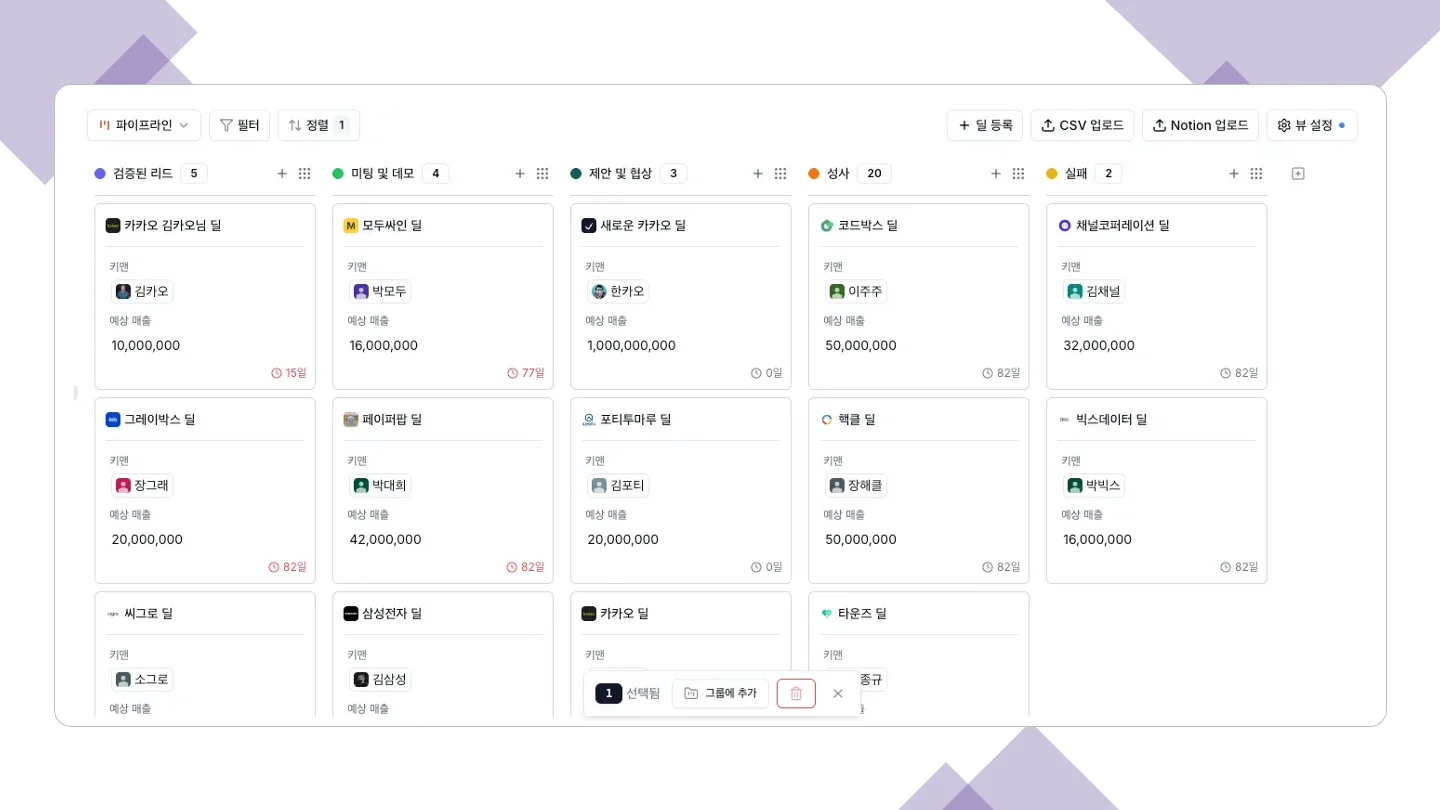Click the 성사 column count badge 20

pyautogui.click(x=874, y=173)
